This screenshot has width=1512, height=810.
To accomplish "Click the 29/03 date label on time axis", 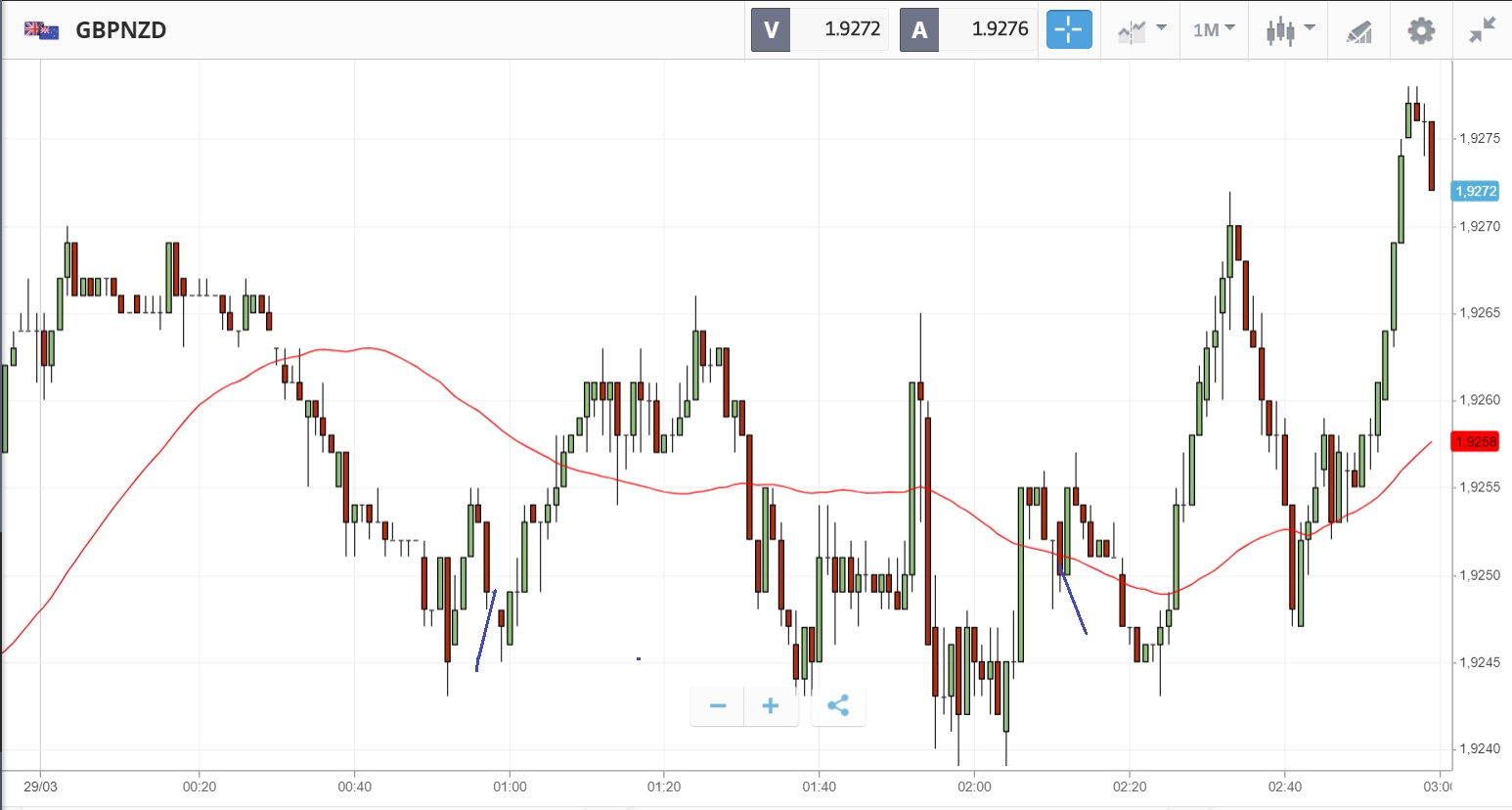I will (x=40, y=787).
